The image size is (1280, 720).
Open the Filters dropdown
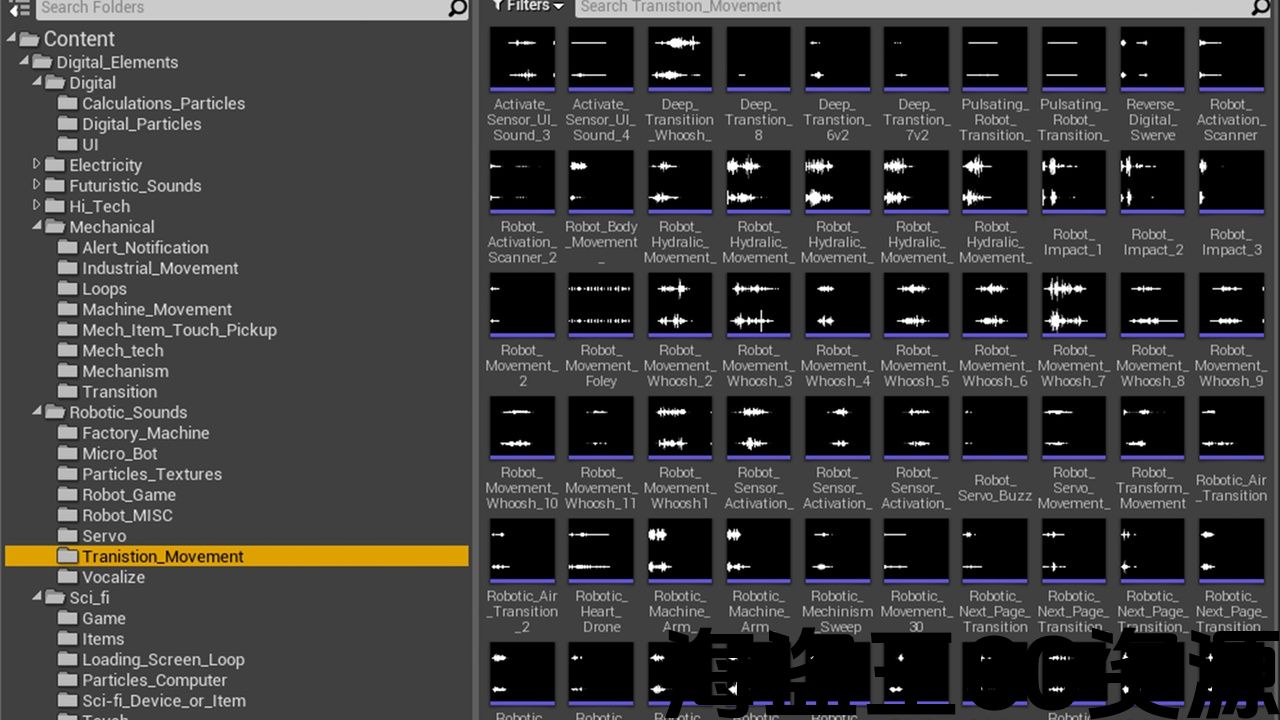click(x=528, y=6)
